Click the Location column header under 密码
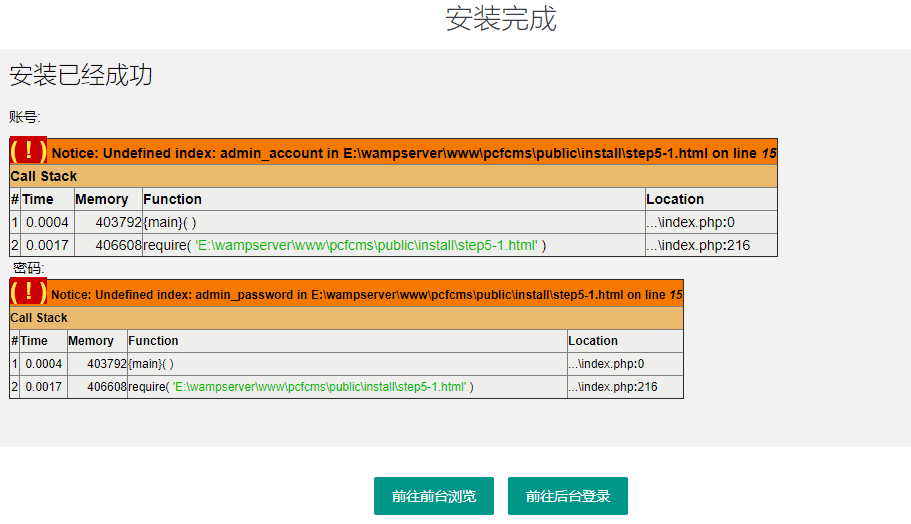The height and width of the screenshot is (524, 911). tap(593, 341)
